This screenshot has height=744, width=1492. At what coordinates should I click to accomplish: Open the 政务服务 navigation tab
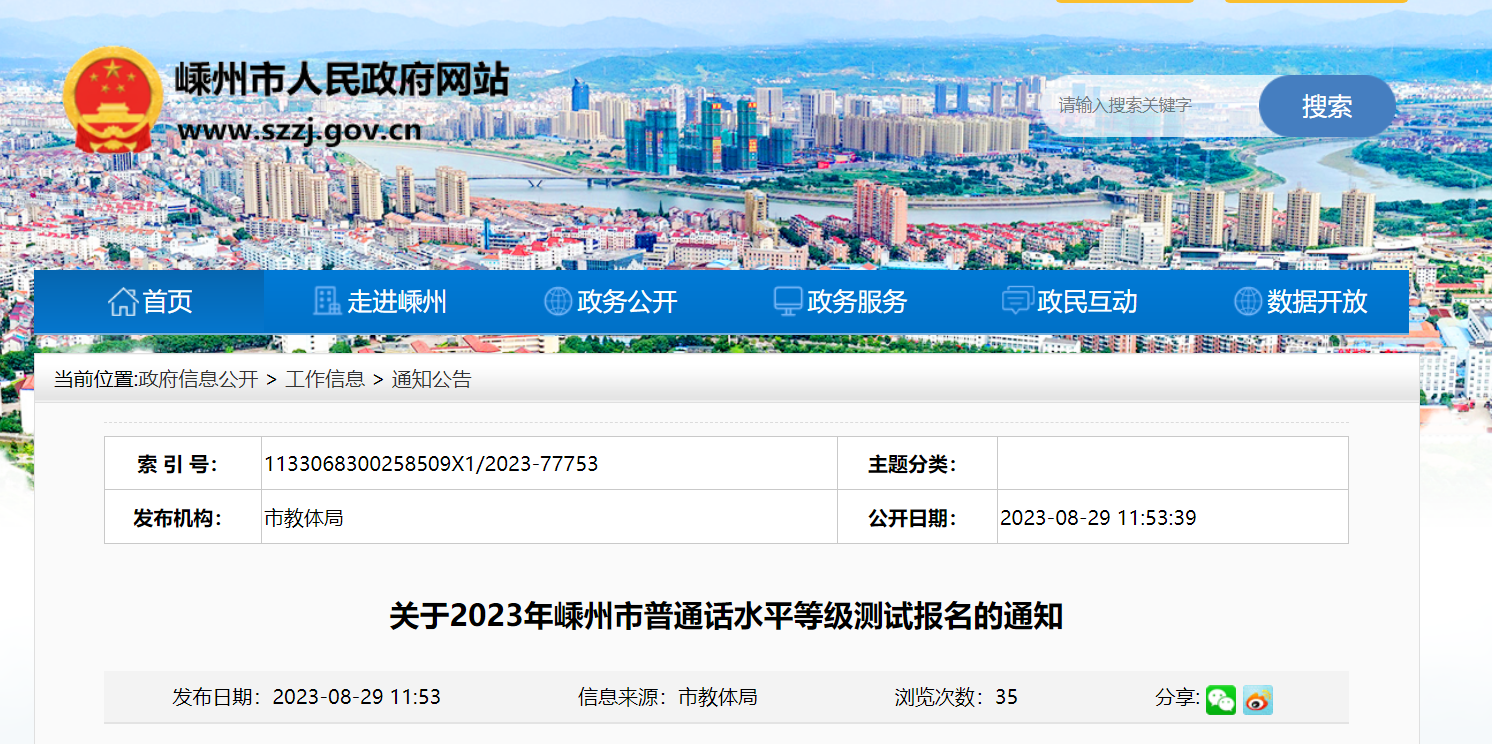point(839,301)
